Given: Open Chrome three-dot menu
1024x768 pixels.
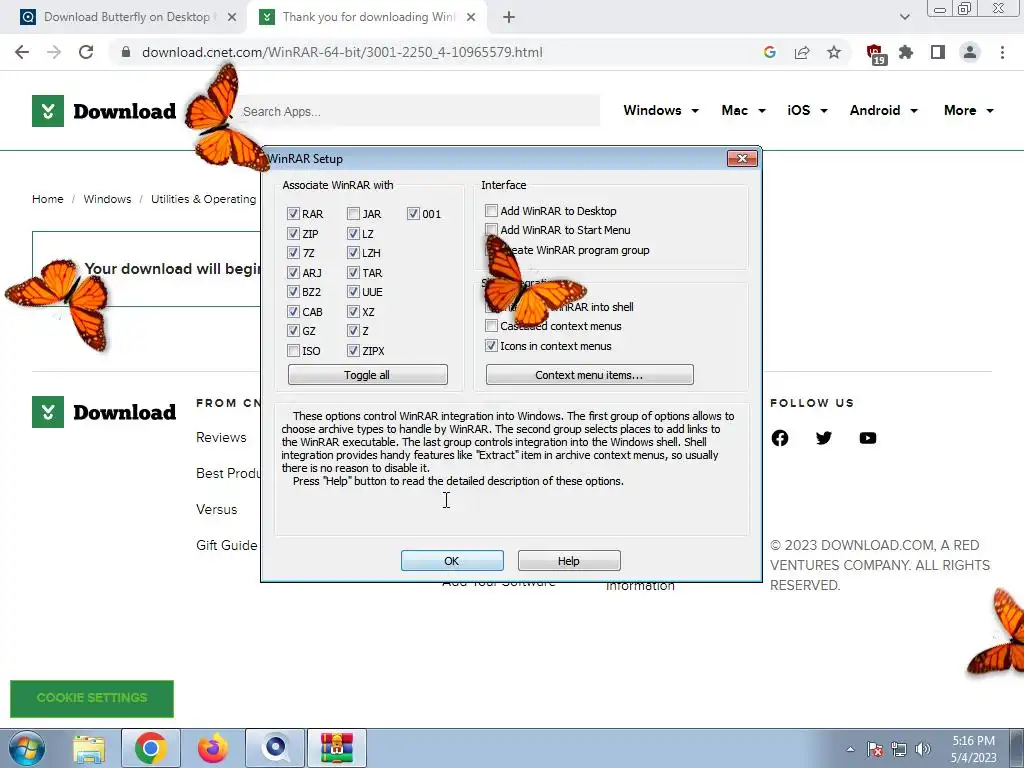Looking at the screenshot, I should [1002, 52].
